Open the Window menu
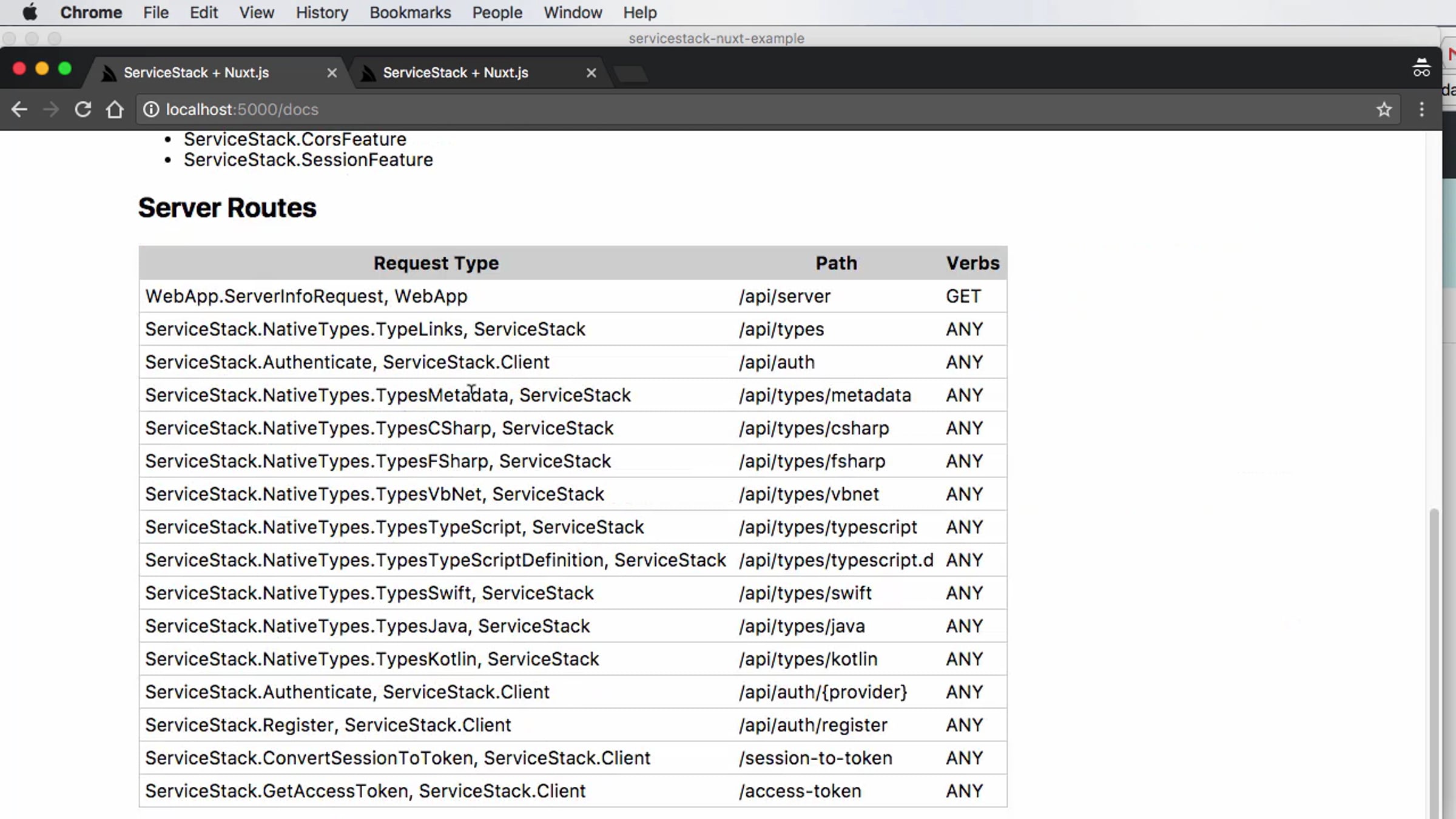This screenshot has height=819, width=1456. 573,12
